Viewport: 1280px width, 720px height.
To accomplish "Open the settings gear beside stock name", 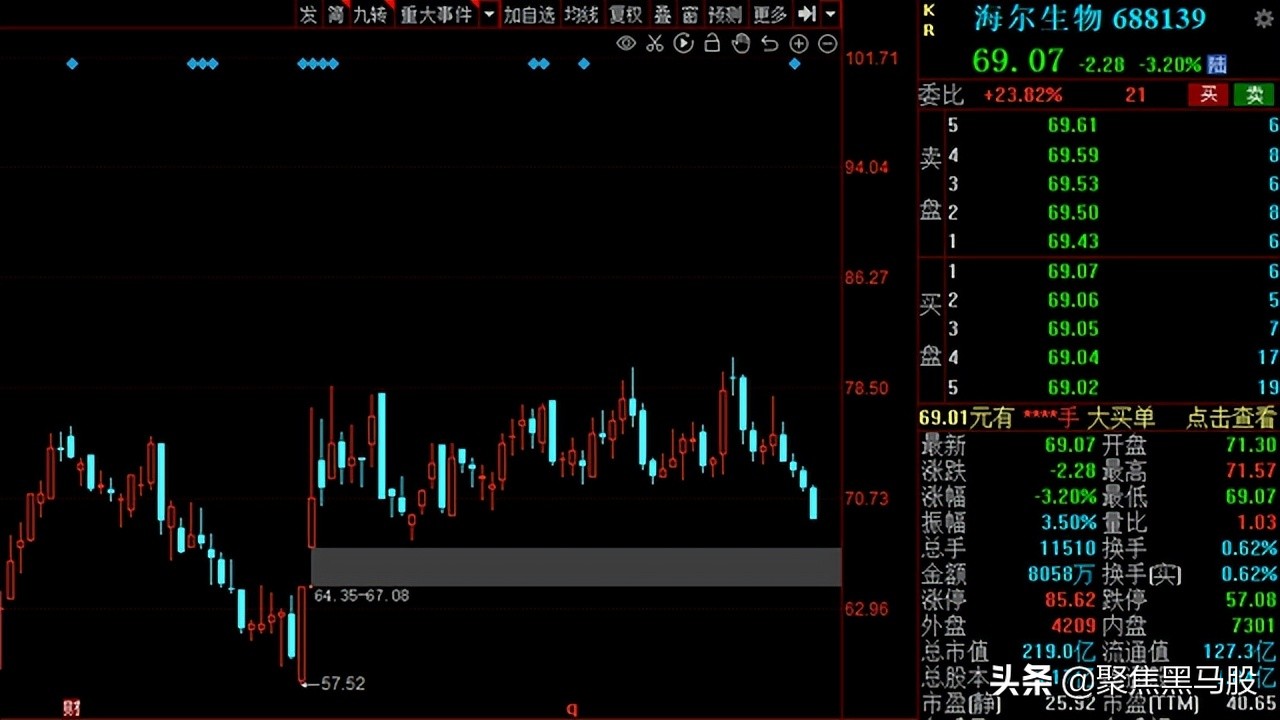I will [x=1264, y=19].
